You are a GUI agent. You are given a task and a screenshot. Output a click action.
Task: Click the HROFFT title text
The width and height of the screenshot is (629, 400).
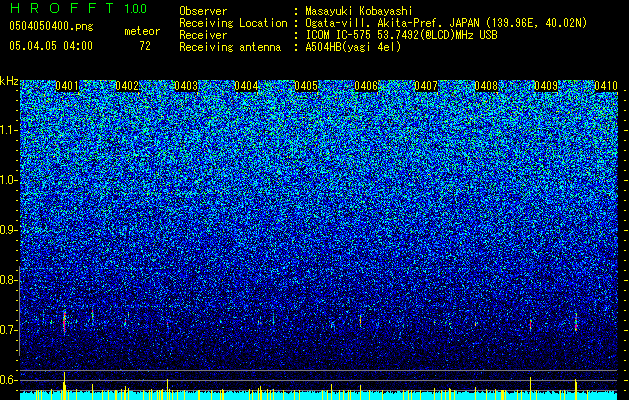pyautogui.click(x=62, y=8)
